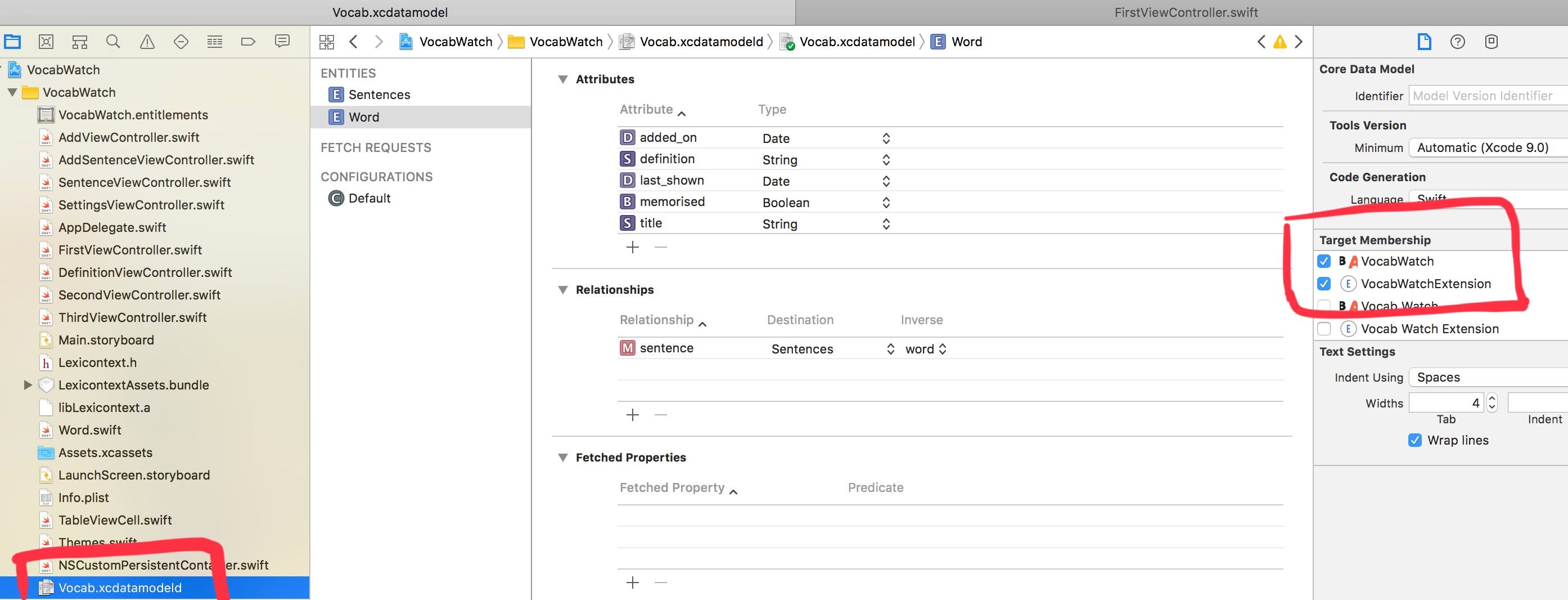
Task: Open the Symbol navigator hierarchy icon
Action: pos(79,42)
